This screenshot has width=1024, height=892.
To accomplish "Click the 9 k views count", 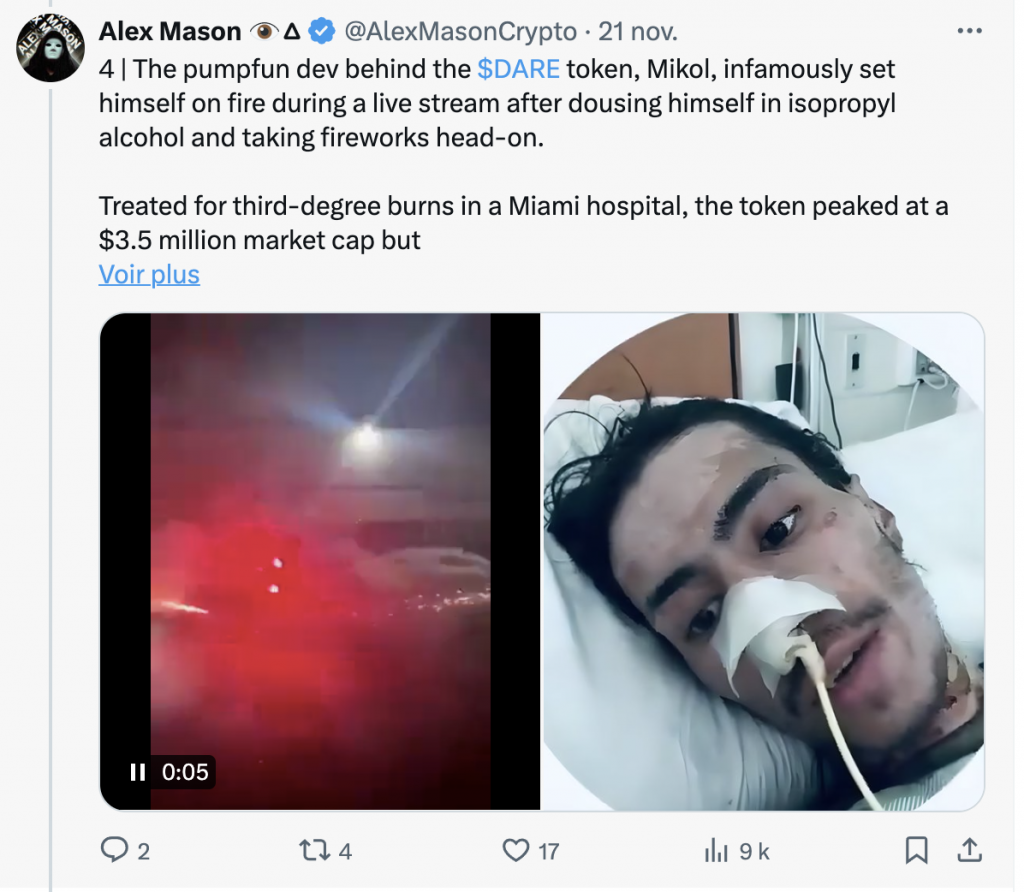I will tap(754, 851).
